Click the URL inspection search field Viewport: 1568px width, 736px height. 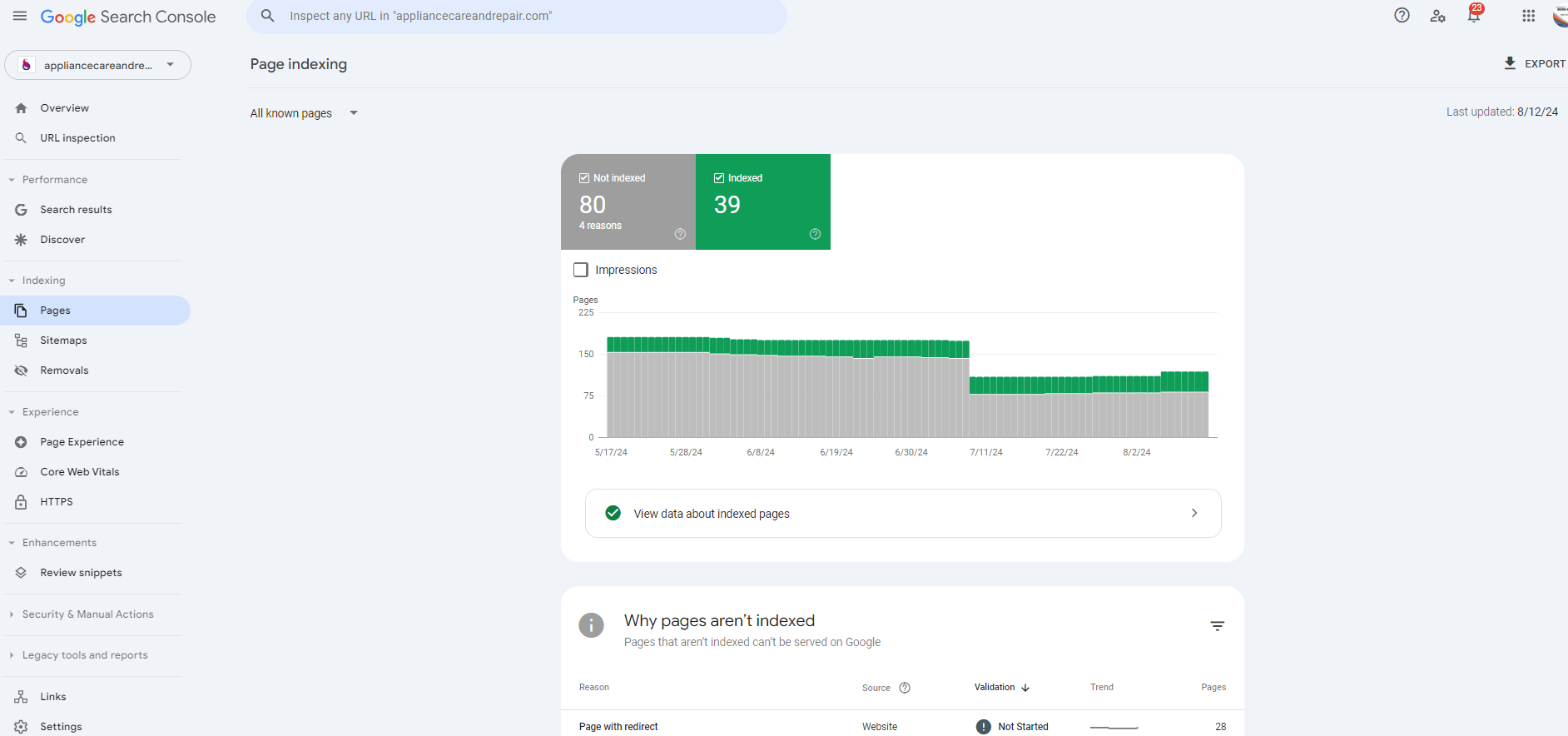(x=516, y=17)
